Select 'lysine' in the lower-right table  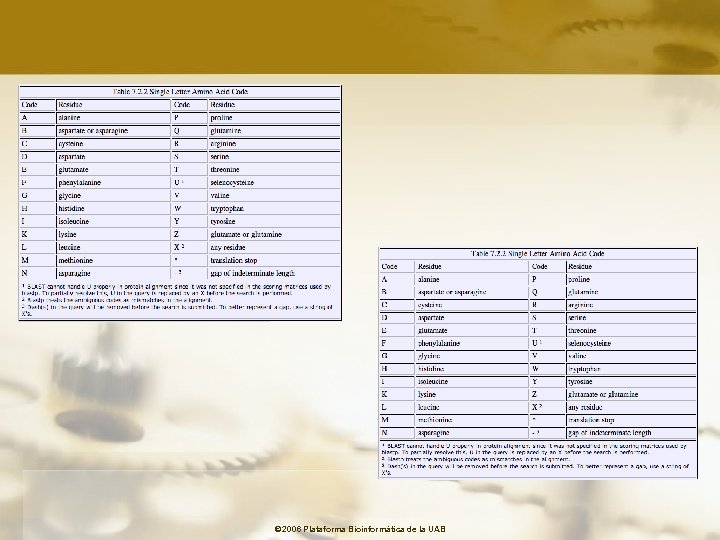point(427,394)
